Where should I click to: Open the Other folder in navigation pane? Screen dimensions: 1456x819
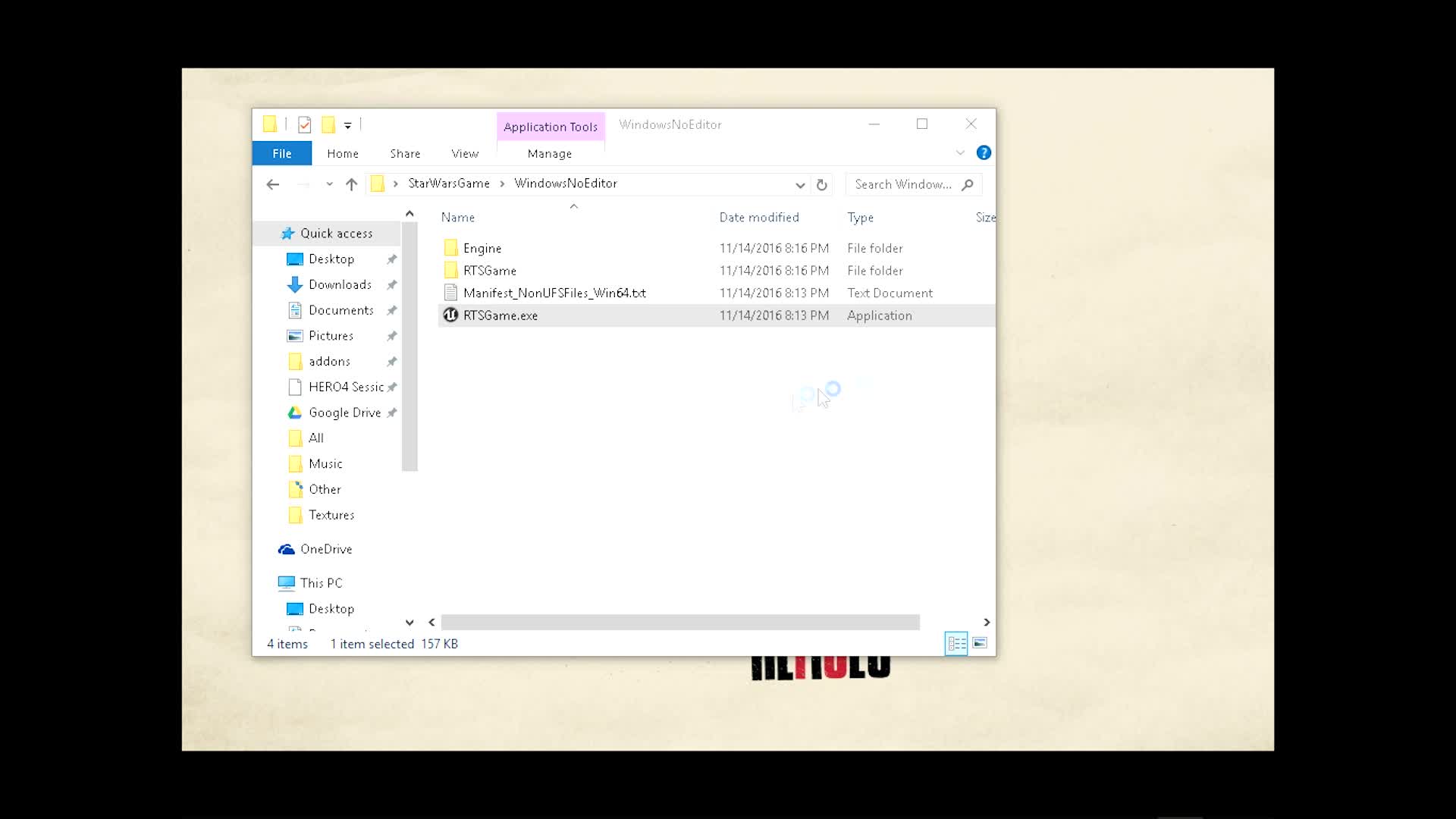325,490
